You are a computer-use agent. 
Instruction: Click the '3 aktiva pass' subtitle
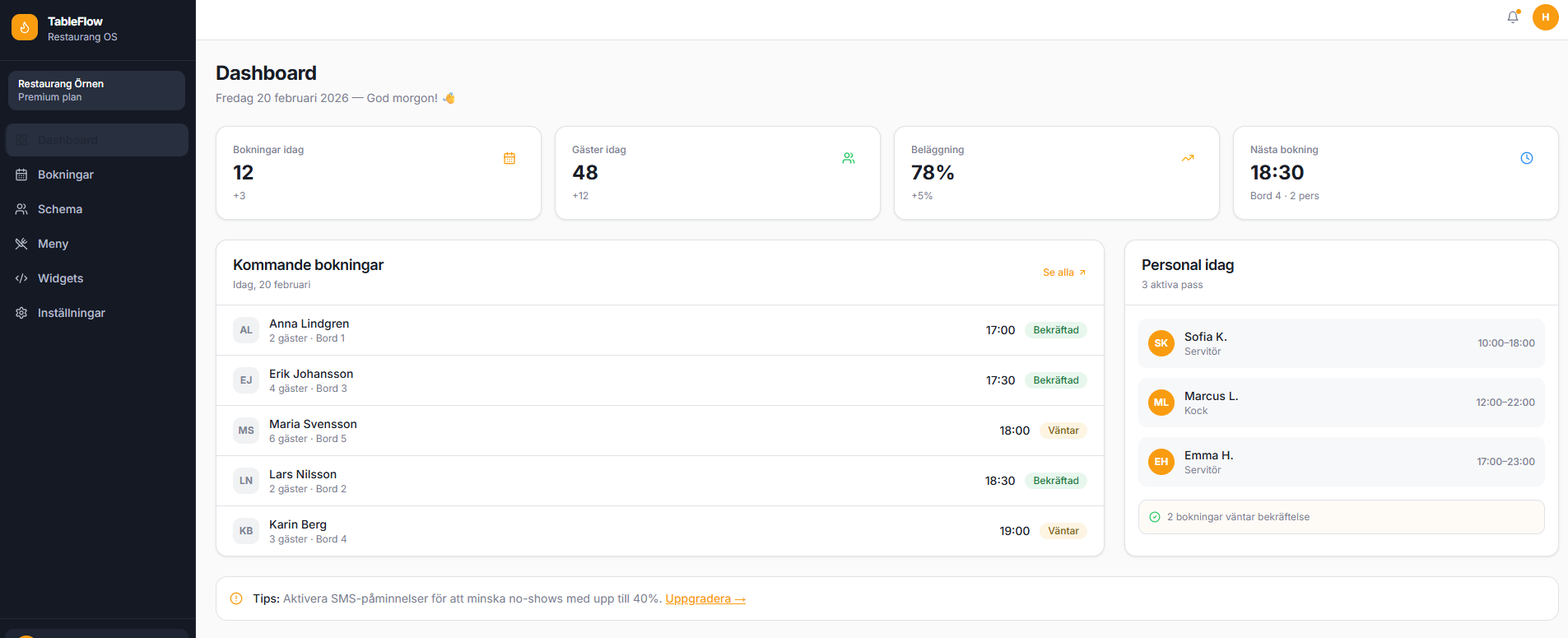[1172, 285]
